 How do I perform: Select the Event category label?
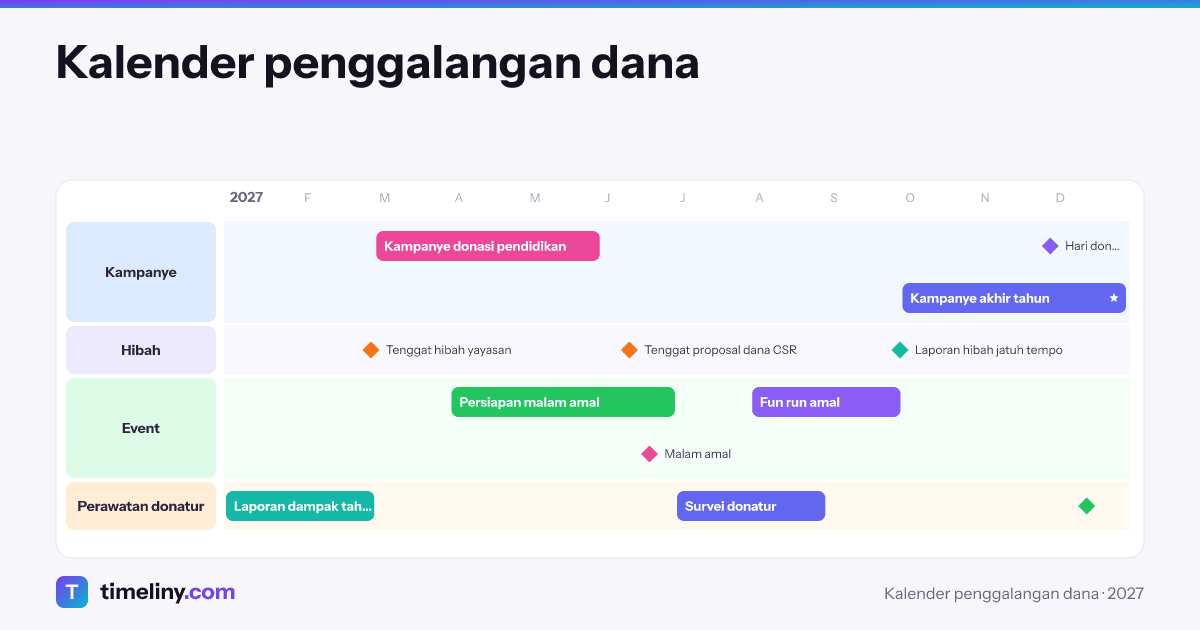pyautogui.click(x=141, y=428)
